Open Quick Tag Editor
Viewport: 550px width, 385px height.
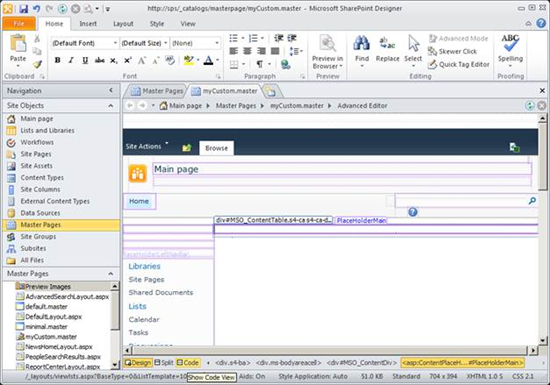point(459,65)
